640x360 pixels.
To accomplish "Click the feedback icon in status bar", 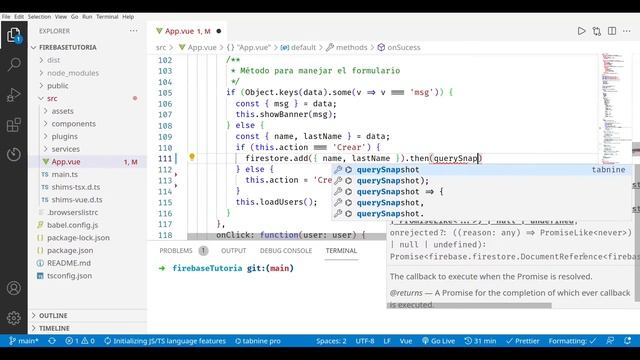I will point(610,341).
